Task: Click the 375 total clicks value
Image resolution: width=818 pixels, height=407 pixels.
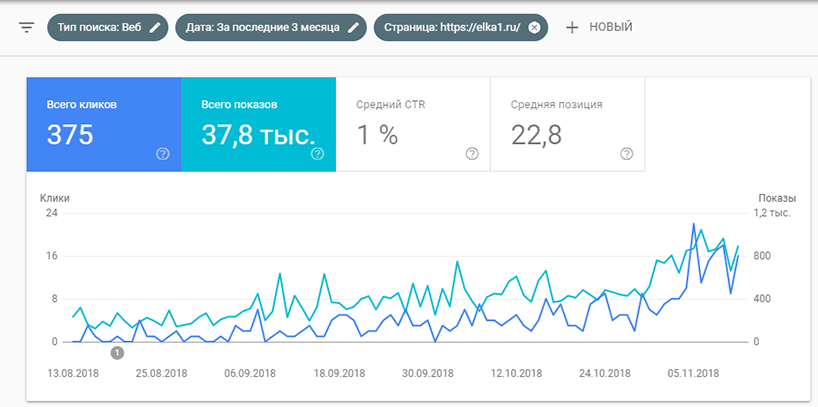Action: [x=70, y=135]
